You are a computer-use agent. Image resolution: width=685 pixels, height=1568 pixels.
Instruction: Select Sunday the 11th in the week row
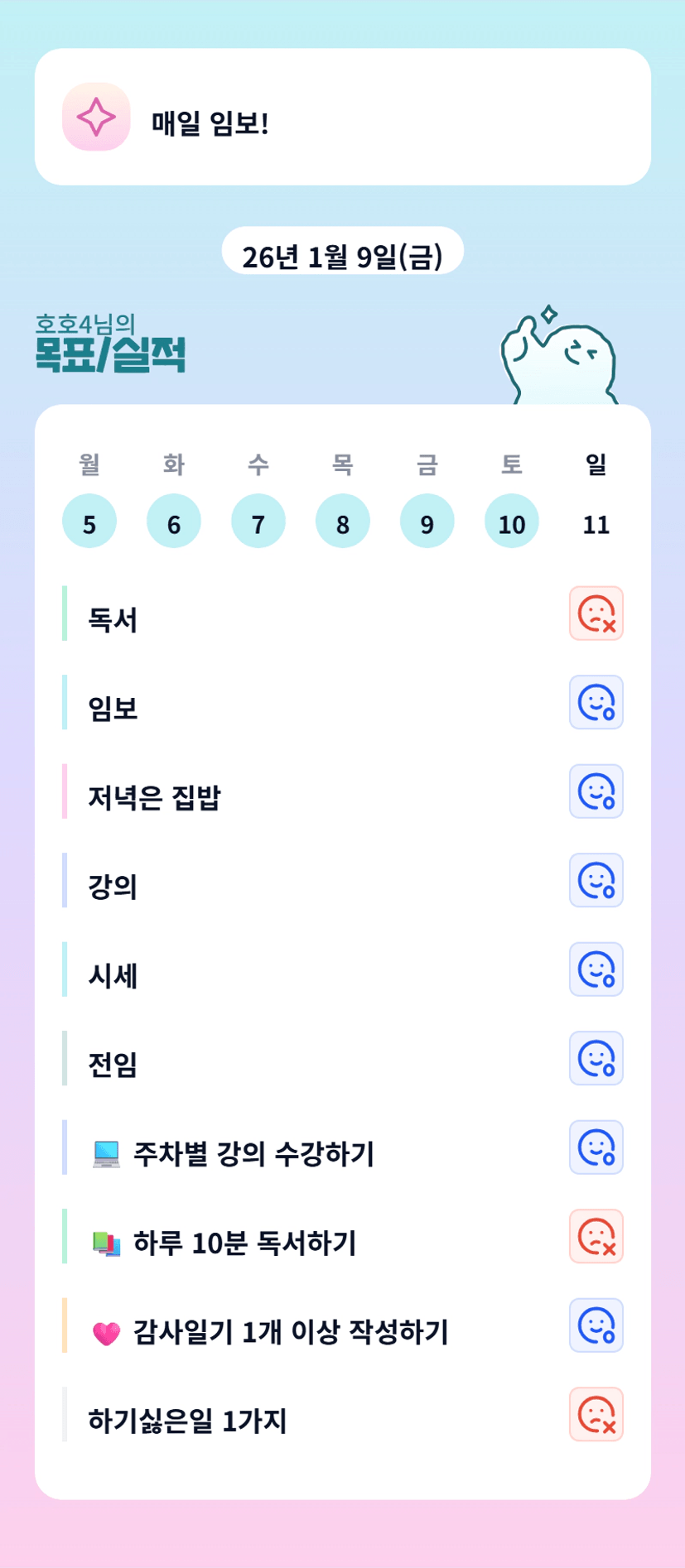click(x=596, y=522)
